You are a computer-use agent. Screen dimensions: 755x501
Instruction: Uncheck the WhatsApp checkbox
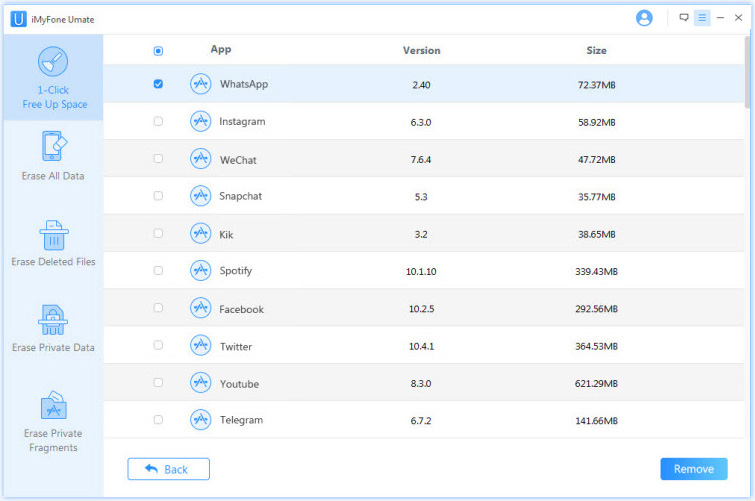coord(158,84)
